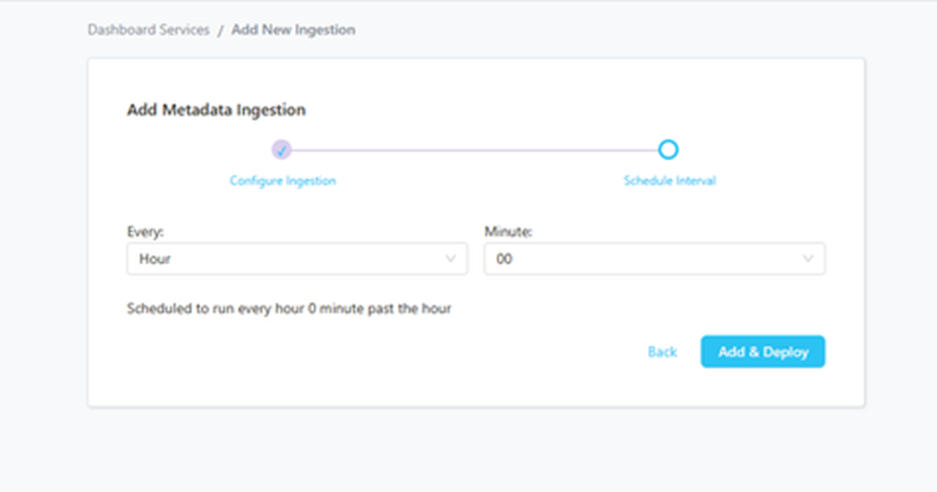Click the Schedule Interval step circle
The height and width of the screenshot is (492, 937).
669,150
